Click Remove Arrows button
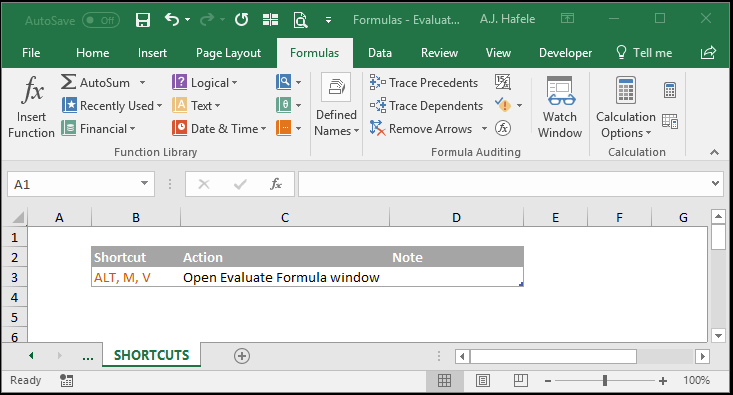 421,128
